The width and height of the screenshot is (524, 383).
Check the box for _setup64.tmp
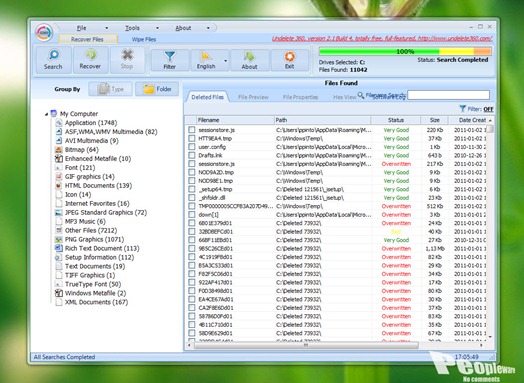point(191,189)
